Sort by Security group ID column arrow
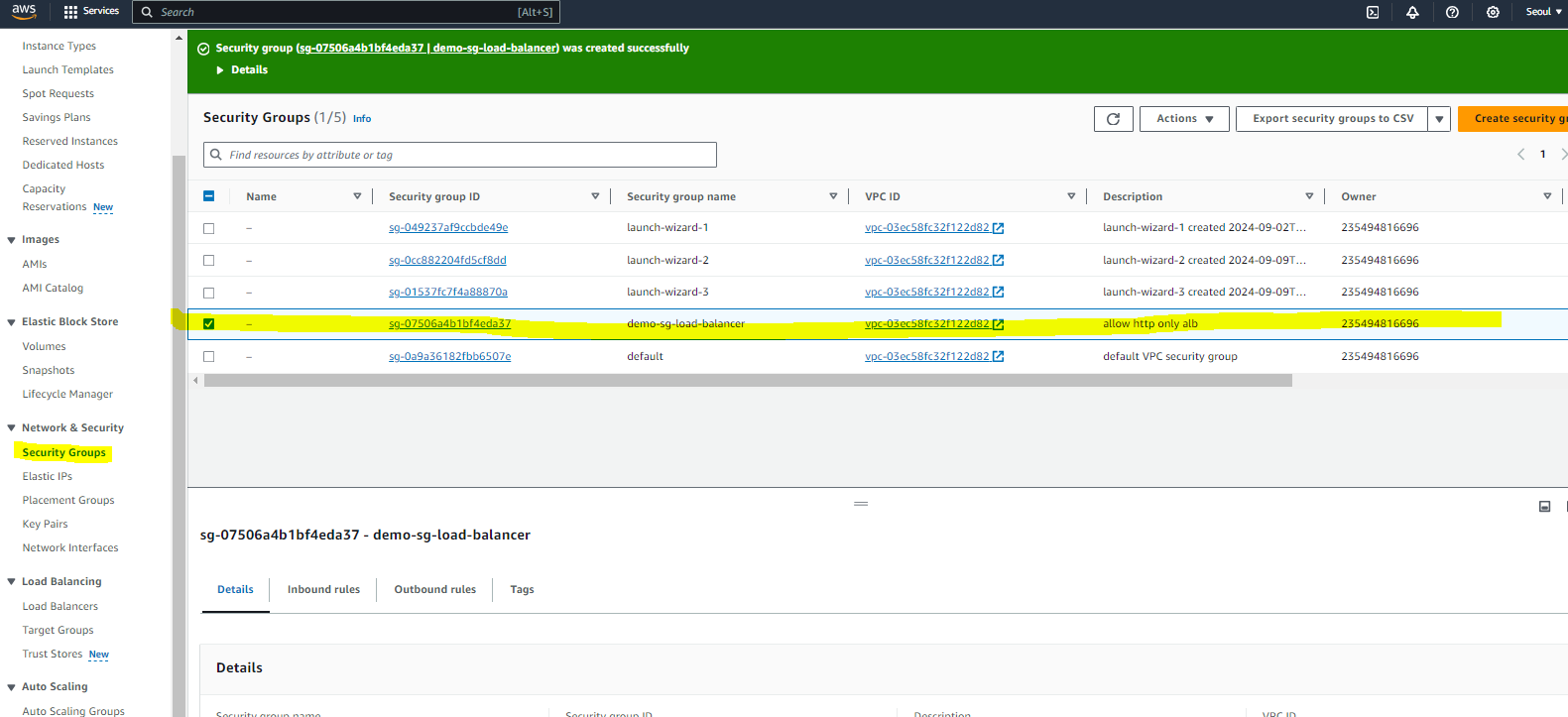 click(x=595, y=196)
